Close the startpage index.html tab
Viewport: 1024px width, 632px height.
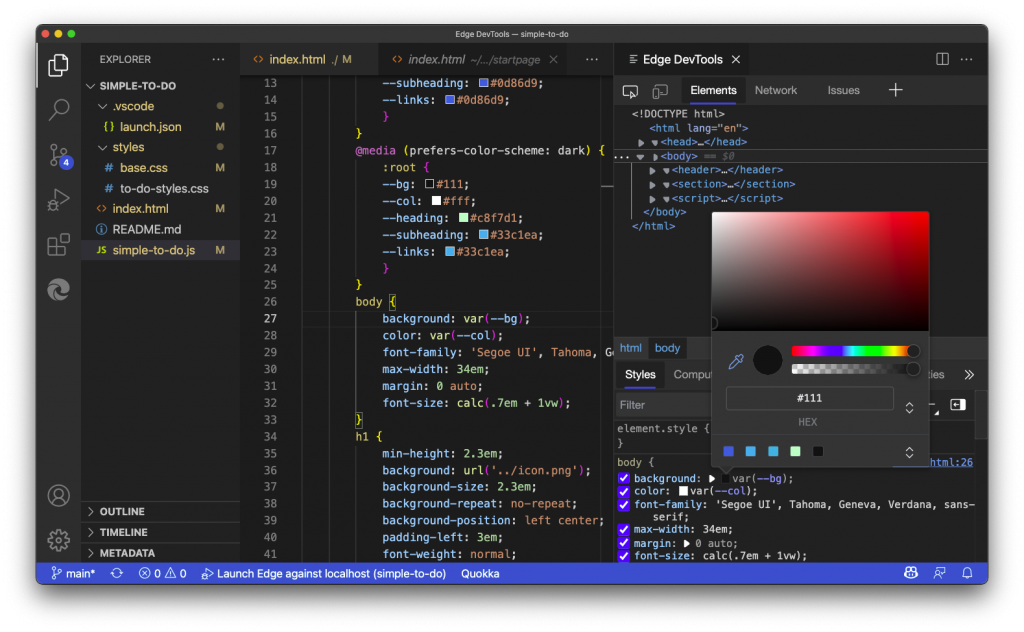pyautogui.click(x=553, y=59)
